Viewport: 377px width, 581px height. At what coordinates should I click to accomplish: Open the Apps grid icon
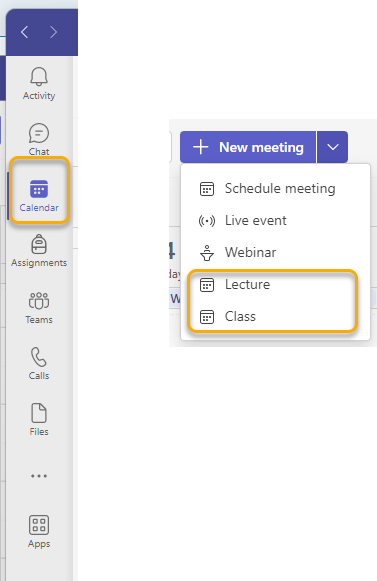(39, 525)
